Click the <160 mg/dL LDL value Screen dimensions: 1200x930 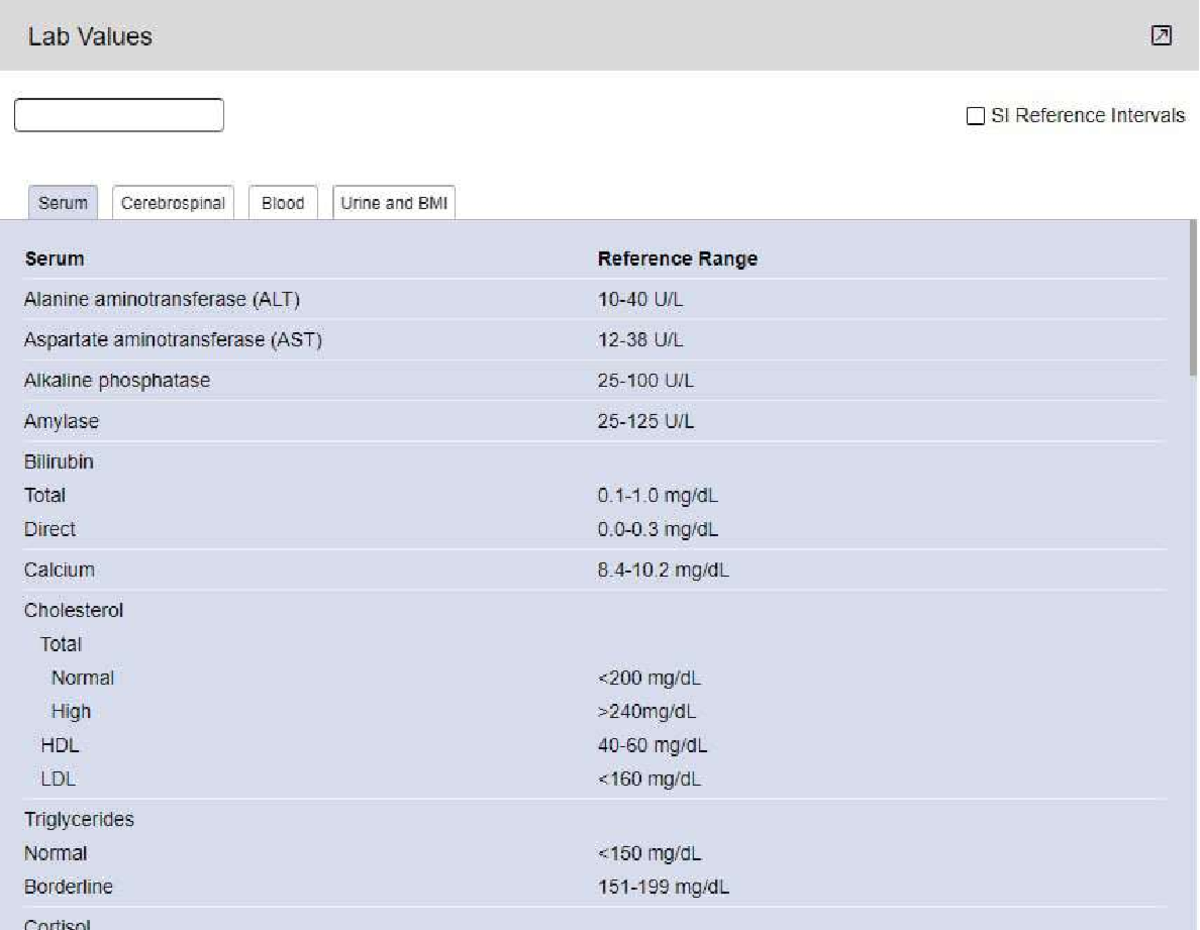[649, 779]
